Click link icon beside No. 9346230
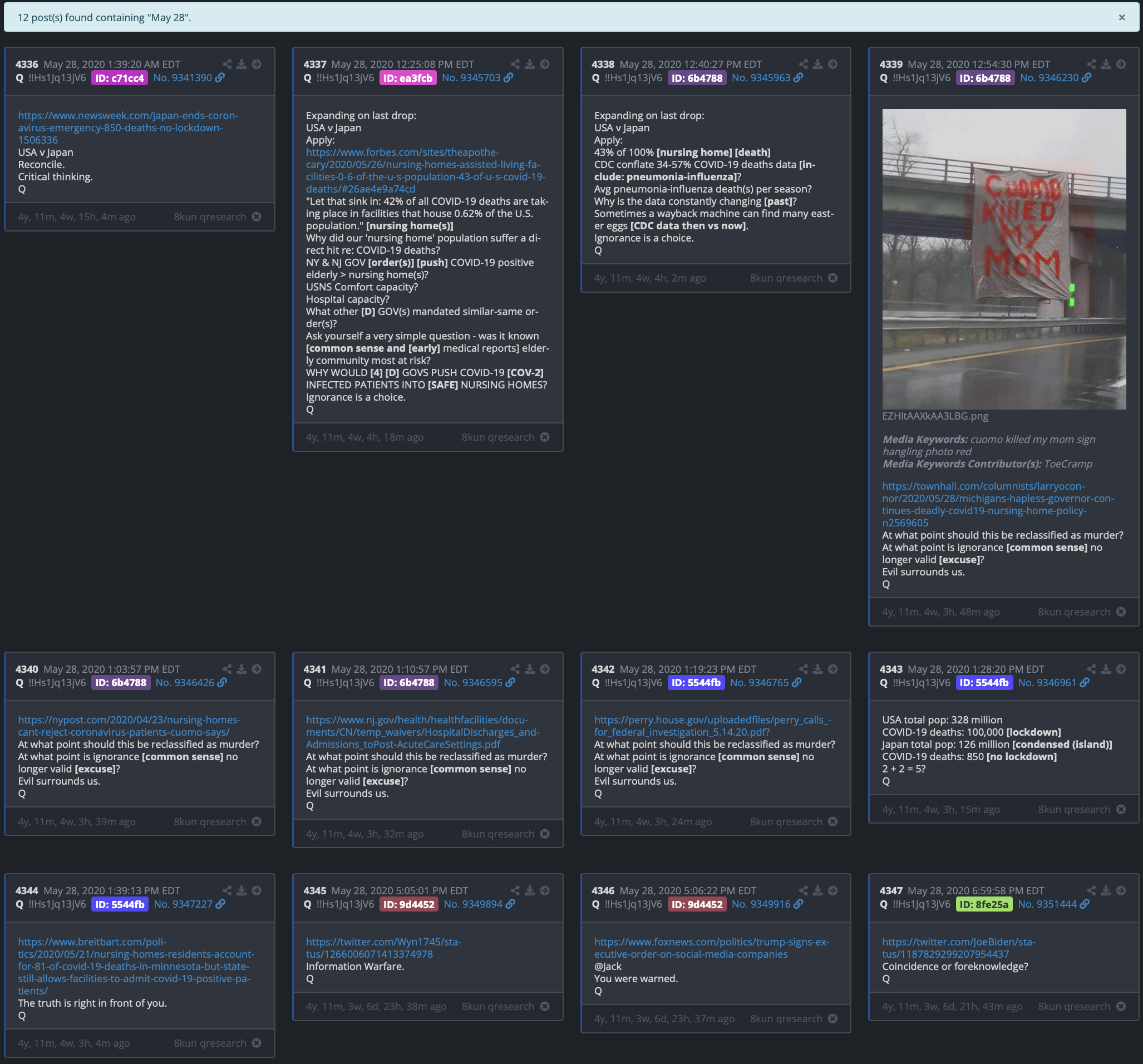The width and height of the screenshot is (1143, 1064). 1087,77
